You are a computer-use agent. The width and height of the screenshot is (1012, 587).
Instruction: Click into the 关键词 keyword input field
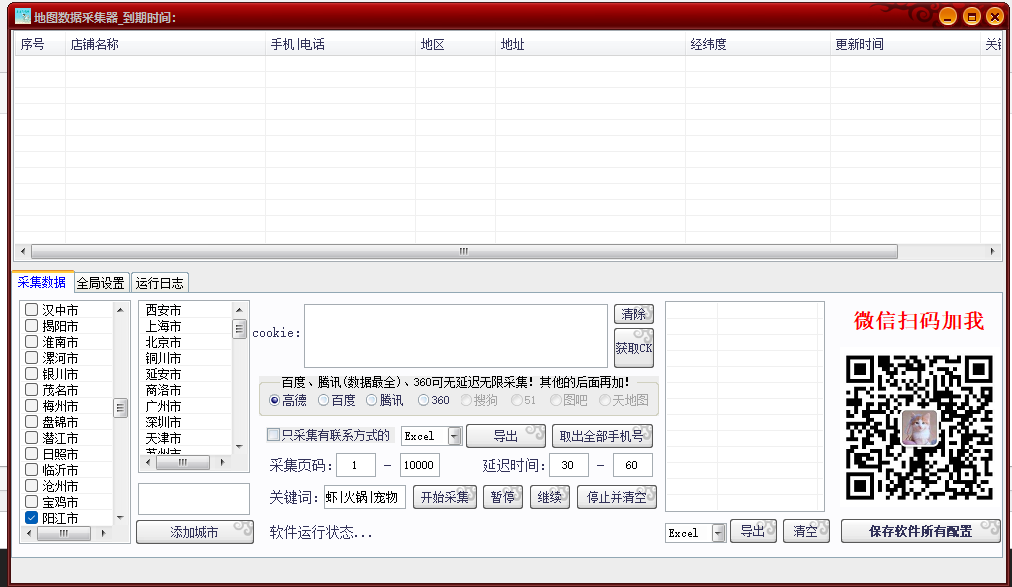tap(365, 497)
